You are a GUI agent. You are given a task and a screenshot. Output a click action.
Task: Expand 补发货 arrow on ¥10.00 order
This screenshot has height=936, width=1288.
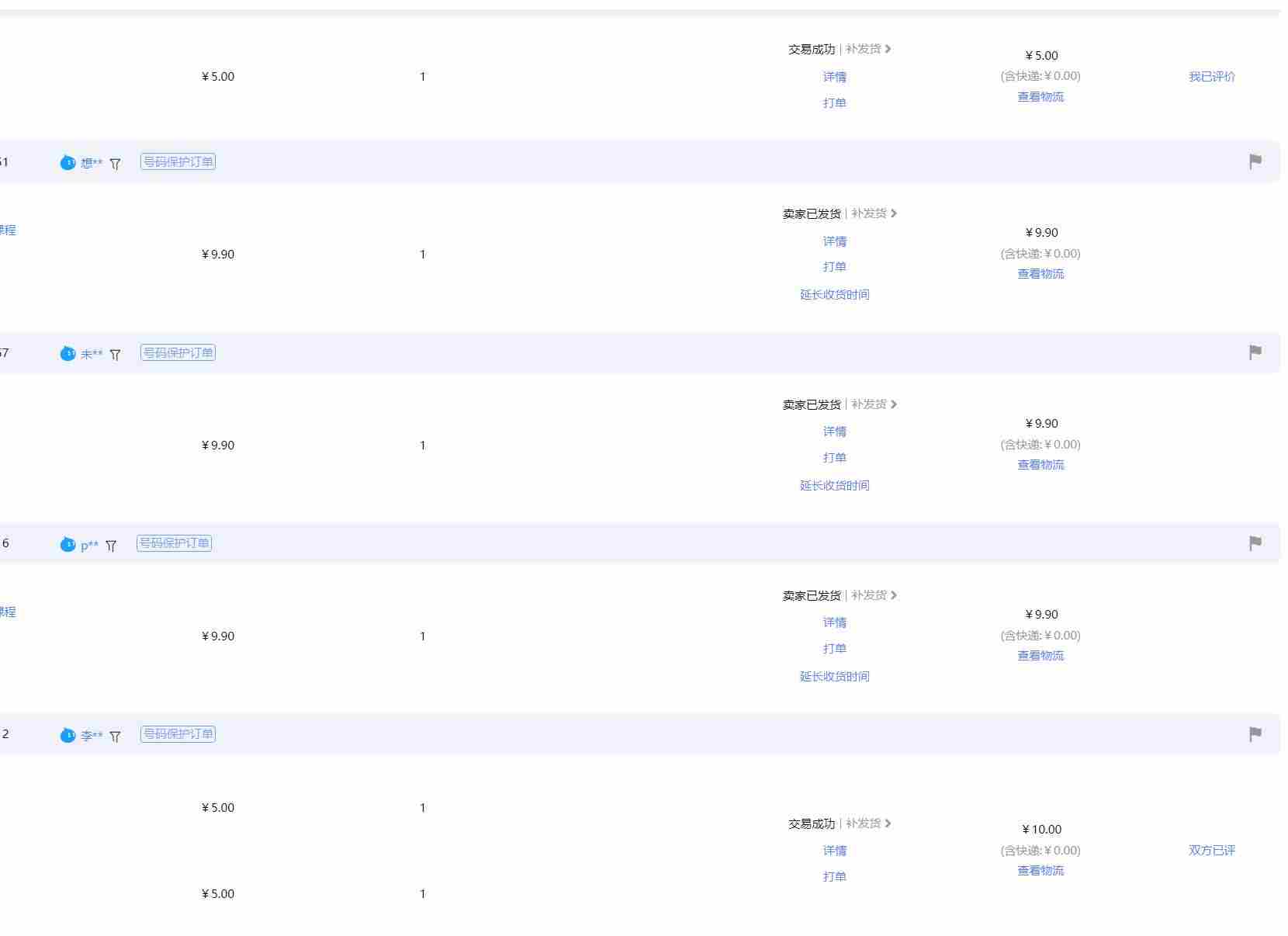(x=888, y=823)
